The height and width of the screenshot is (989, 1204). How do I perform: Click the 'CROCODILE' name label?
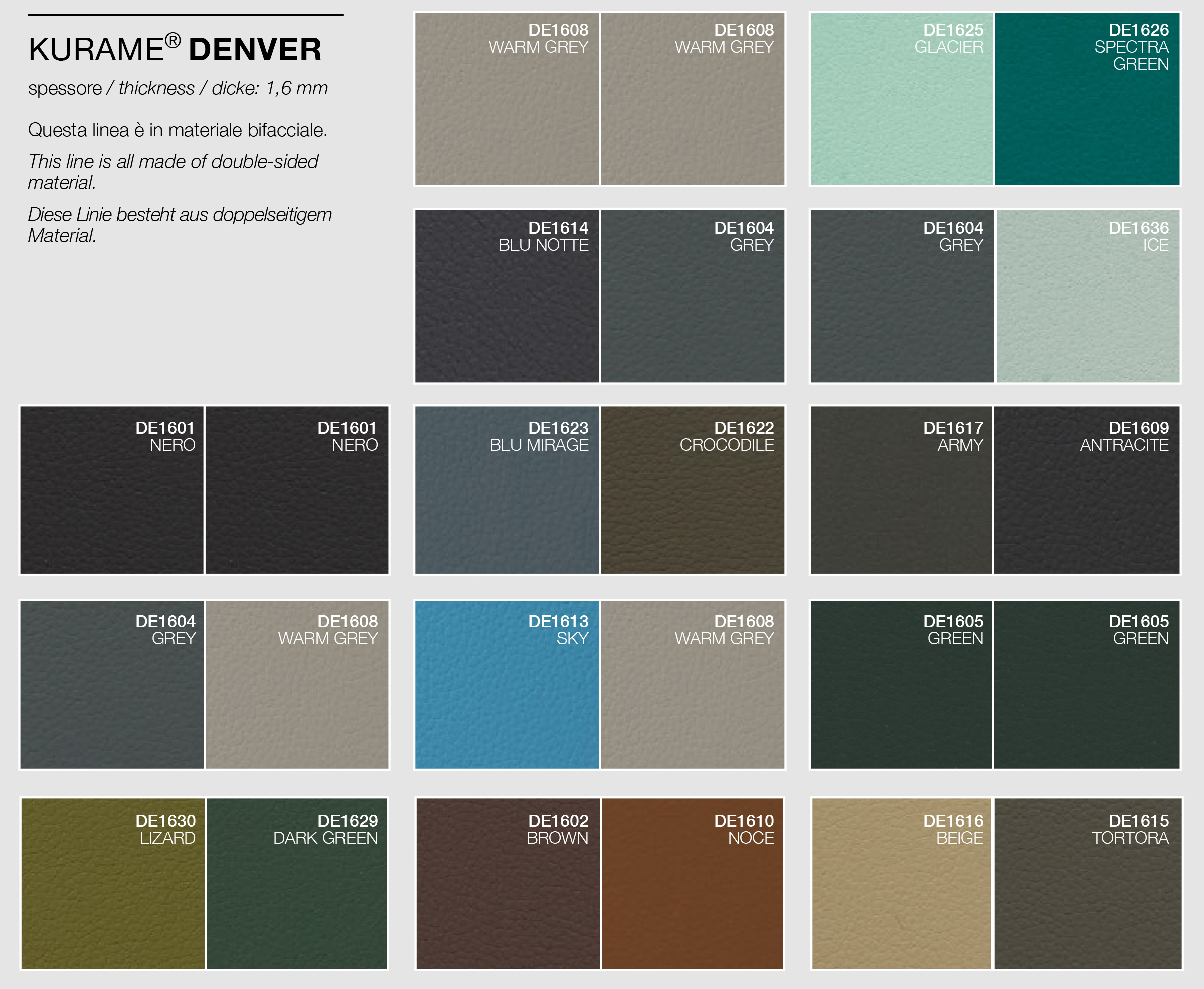coord(727,445)
